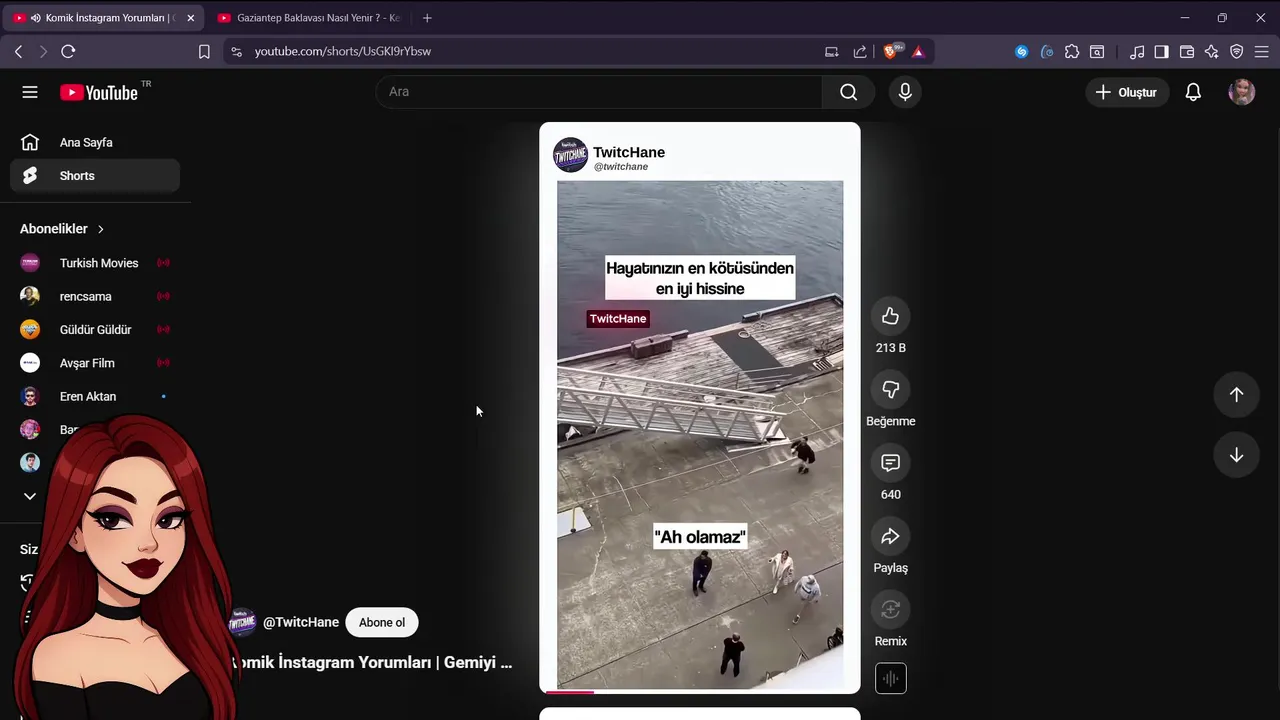The height and width of the screenshot is (720, 1280).
Task: Open the Leo AI sparkle icon
Action: coord(1212,51)
